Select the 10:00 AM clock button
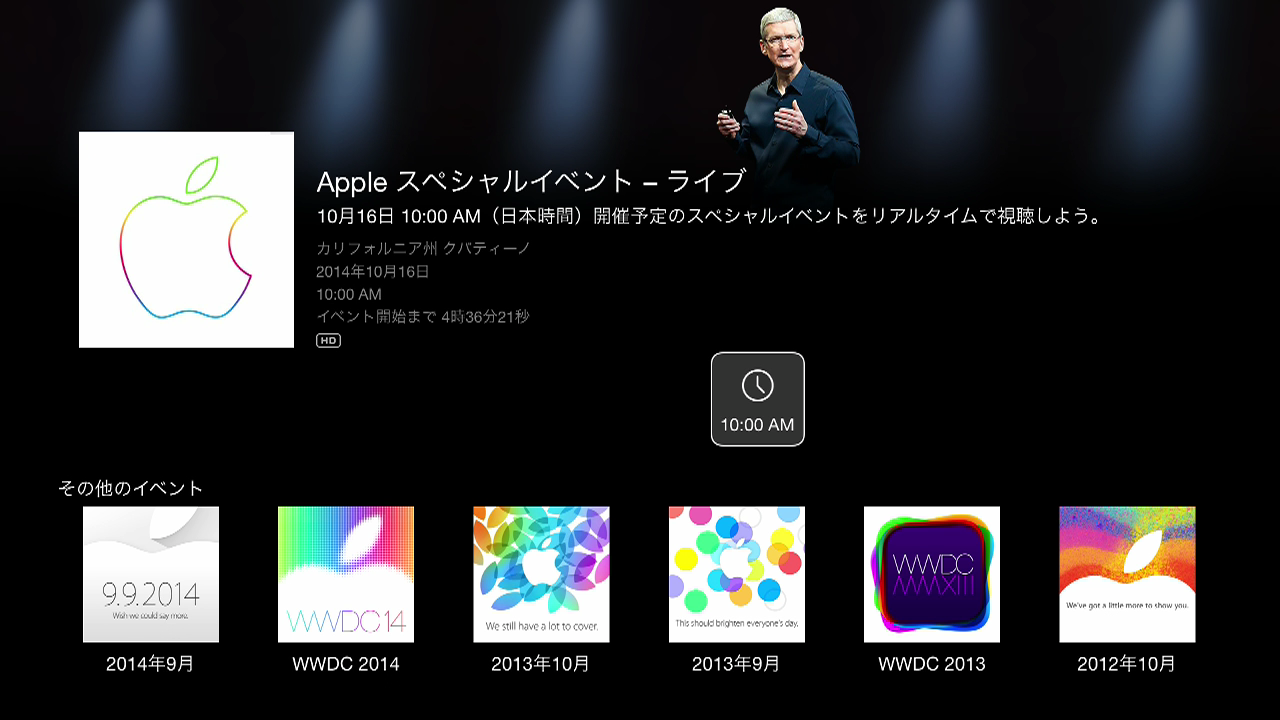Image resolution: width=1280 pixels, height=720 pixels. tap(757, 399)
